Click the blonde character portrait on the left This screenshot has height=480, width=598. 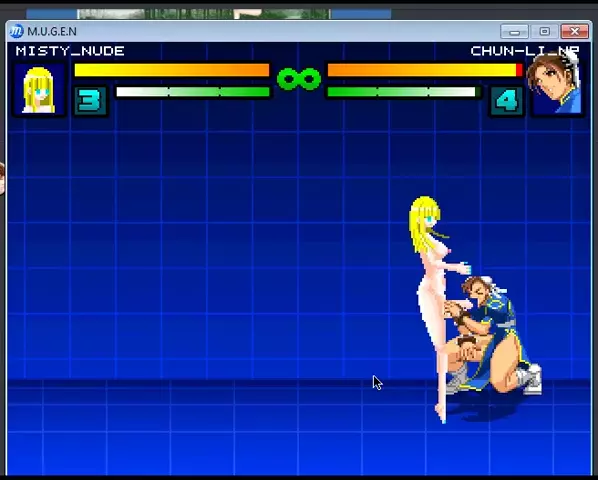tap(39, 90)
